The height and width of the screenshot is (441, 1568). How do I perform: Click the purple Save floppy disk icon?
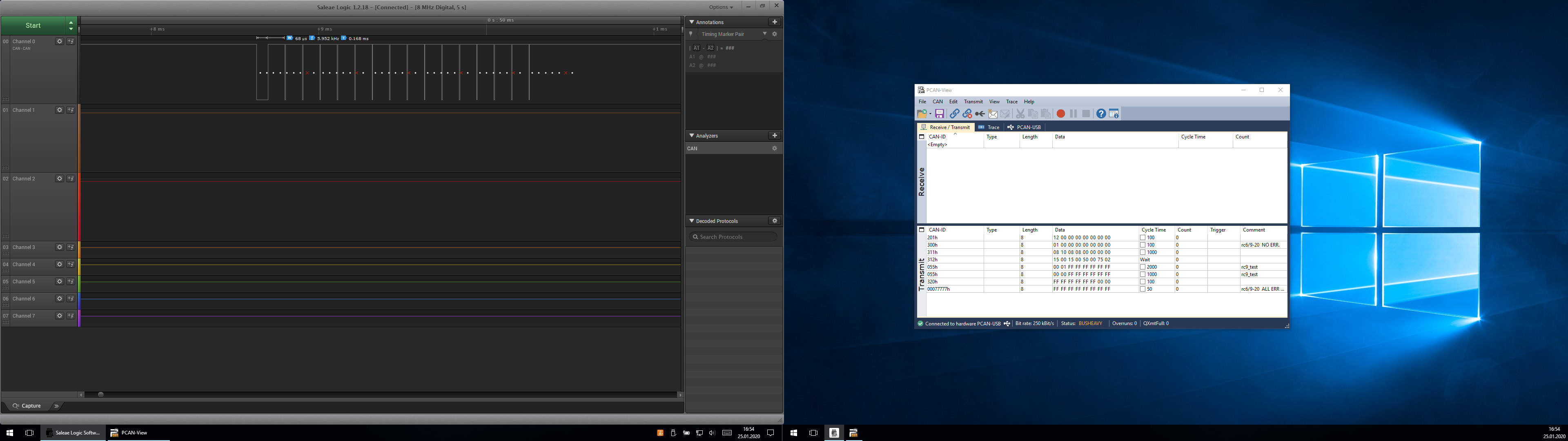939,114
